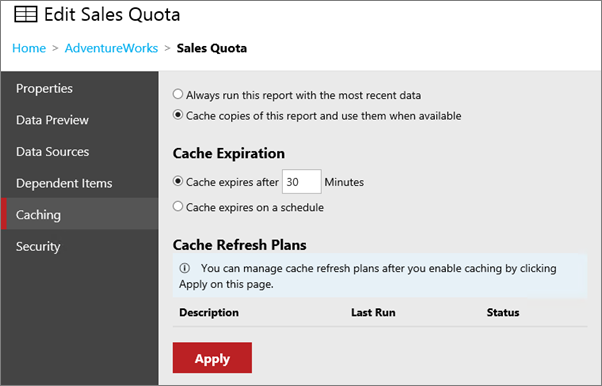
Task: Open the Data Preview section
Action: click(x=79, y=120)
